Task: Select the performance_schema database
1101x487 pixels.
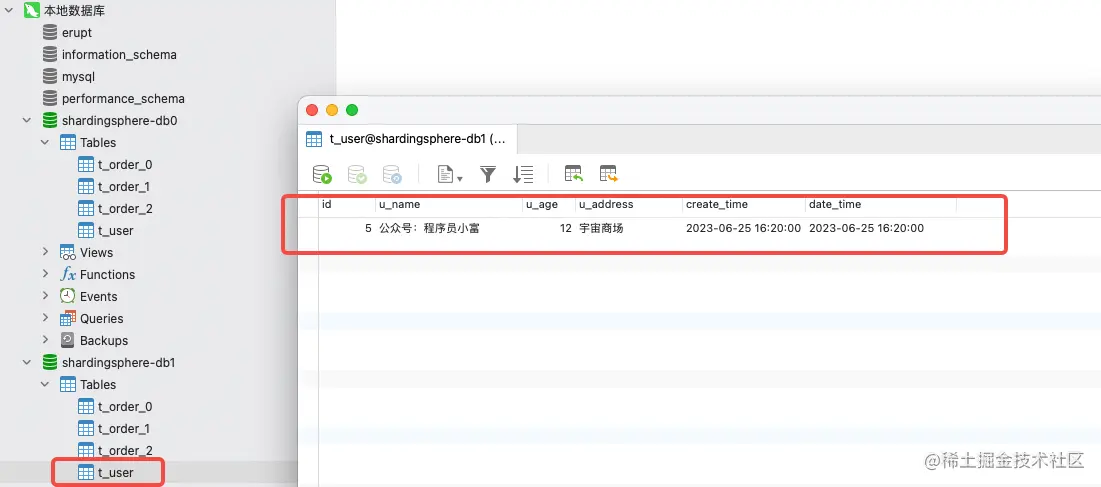Action: [x=124, y=99]
